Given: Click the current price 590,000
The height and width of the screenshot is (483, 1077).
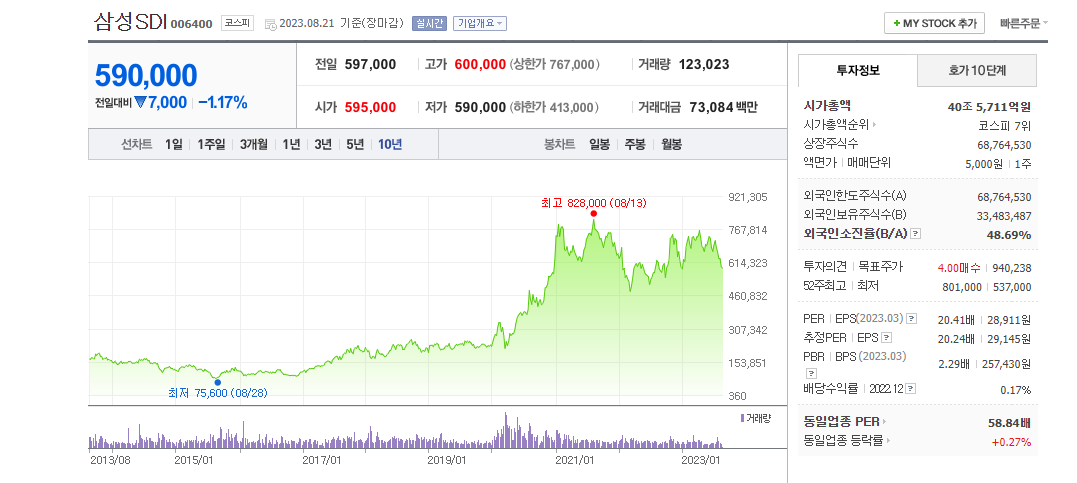Looking at the screenshot, I should click(146, 76).
